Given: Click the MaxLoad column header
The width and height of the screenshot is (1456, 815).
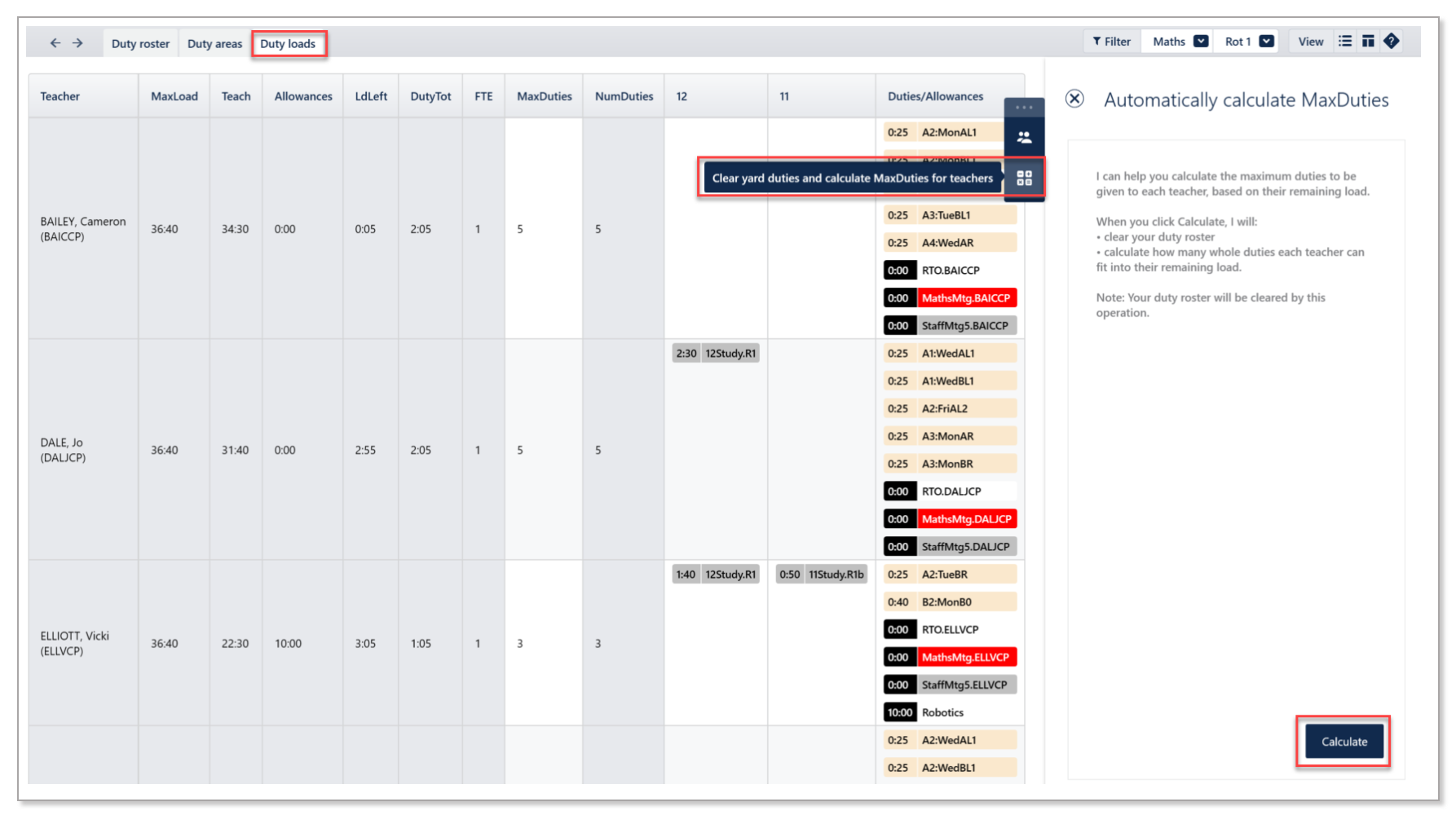Looking at the screenshot, I should 174,96.
